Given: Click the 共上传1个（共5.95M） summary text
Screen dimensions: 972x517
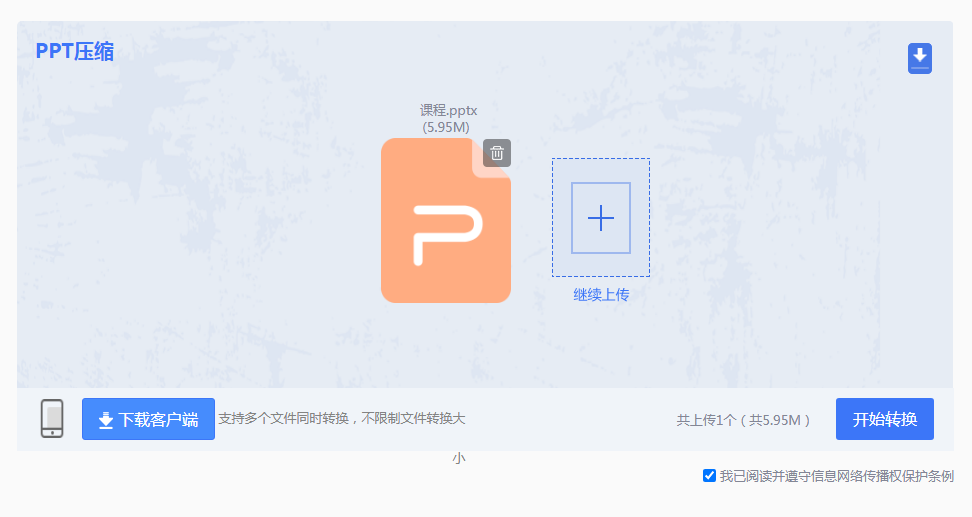Looking at the screenshot, I should click(x=743, y=420).
